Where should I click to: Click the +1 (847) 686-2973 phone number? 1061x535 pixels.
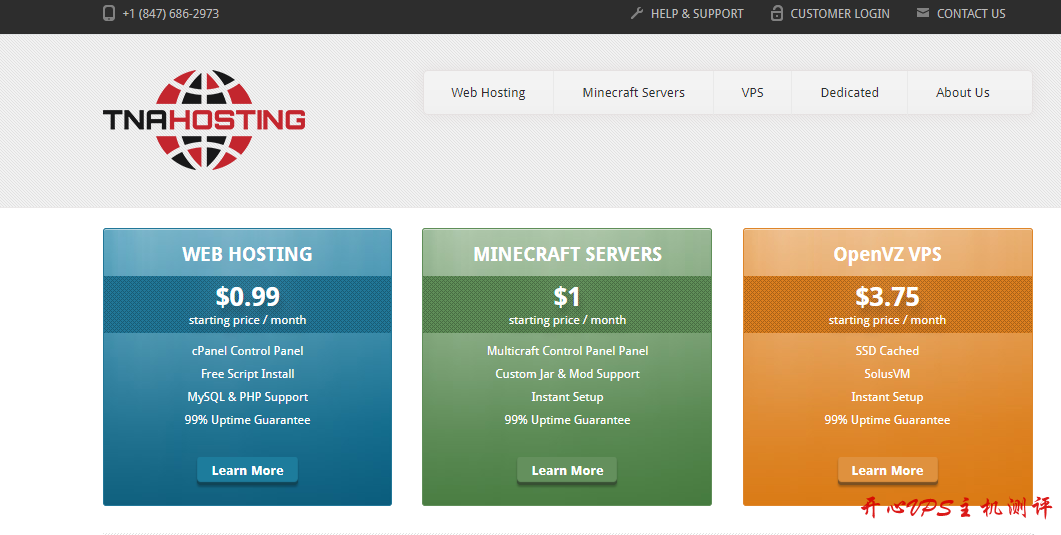(x=170, y=14)
